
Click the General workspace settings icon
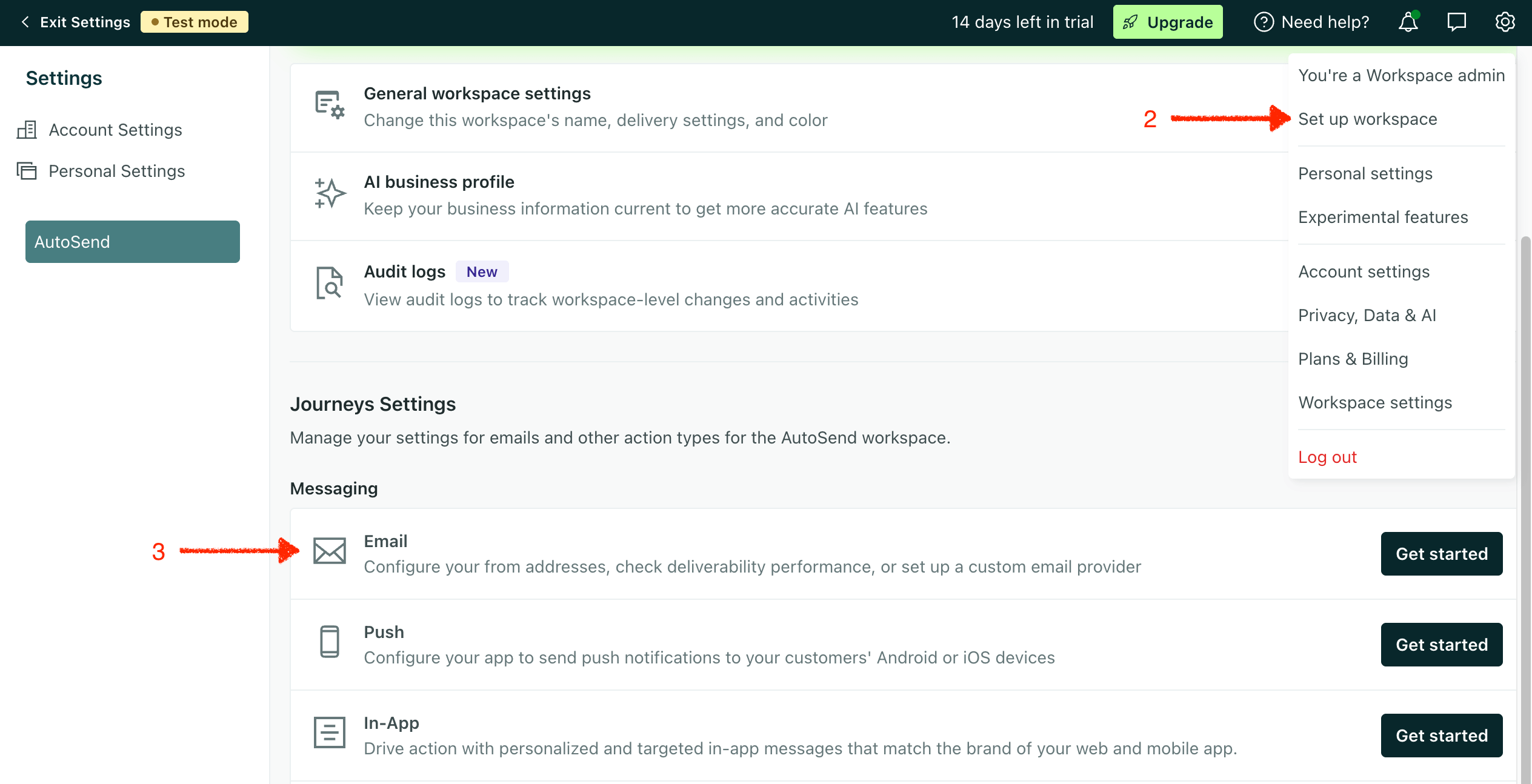coord(329,105)
